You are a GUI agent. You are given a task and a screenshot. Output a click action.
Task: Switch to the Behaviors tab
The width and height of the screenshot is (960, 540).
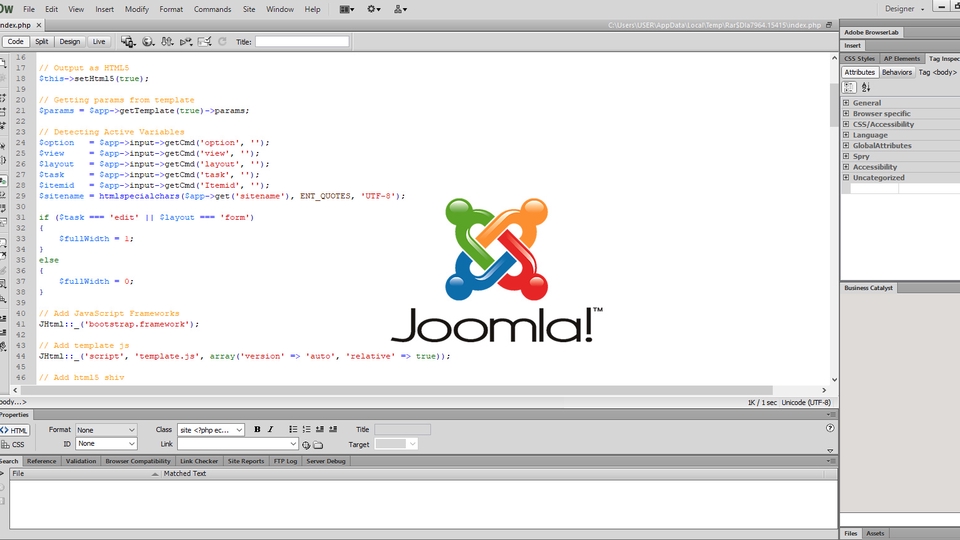pyautogui.click(x=896, y=73)
